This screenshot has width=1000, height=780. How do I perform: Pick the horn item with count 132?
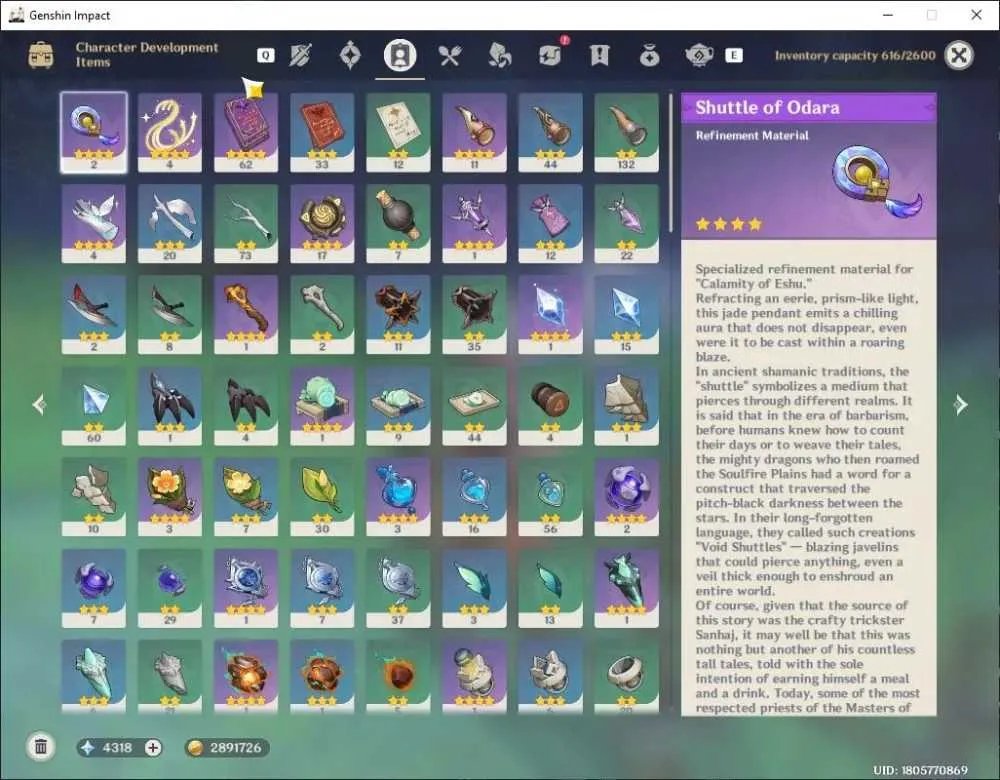pos(626,133)
